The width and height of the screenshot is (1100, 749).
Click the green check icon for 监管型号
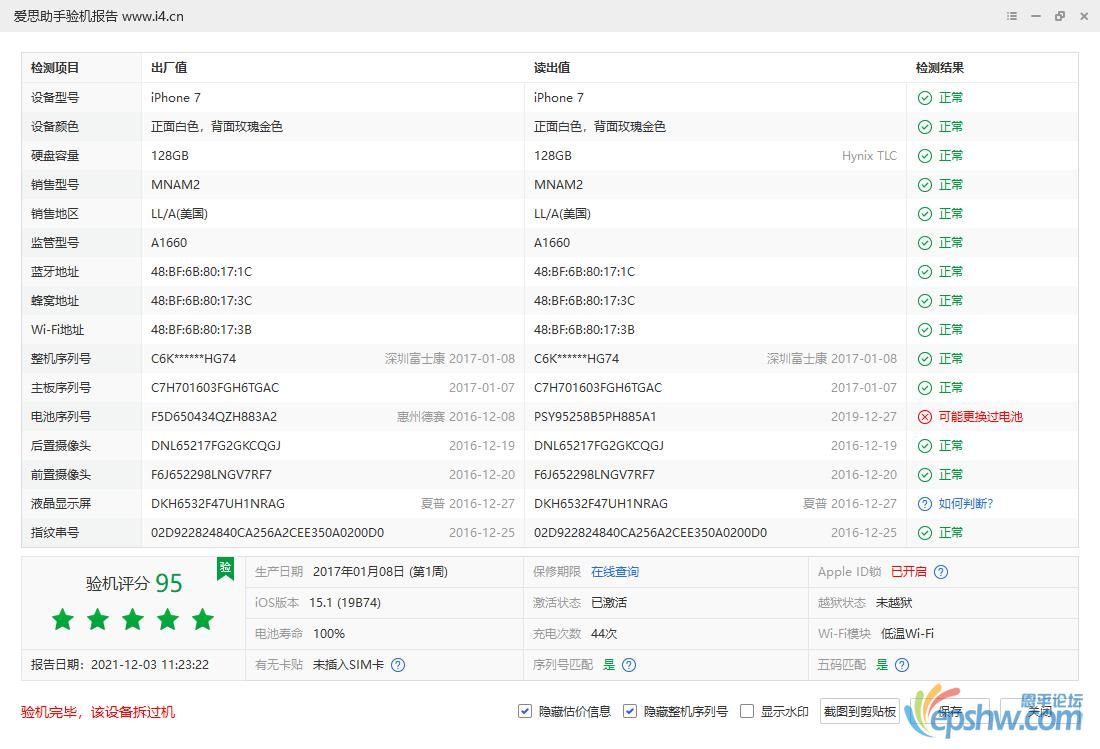[925, 243]
